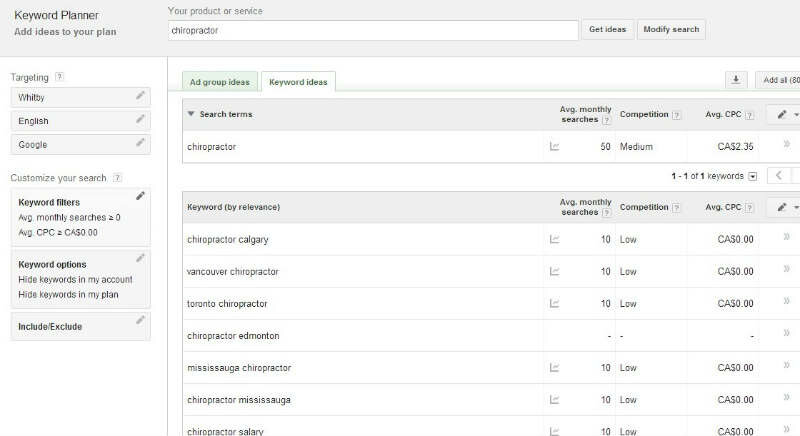Add vancouver chiropractor to plan
The image size is (800, 436).
coord(787,269)
